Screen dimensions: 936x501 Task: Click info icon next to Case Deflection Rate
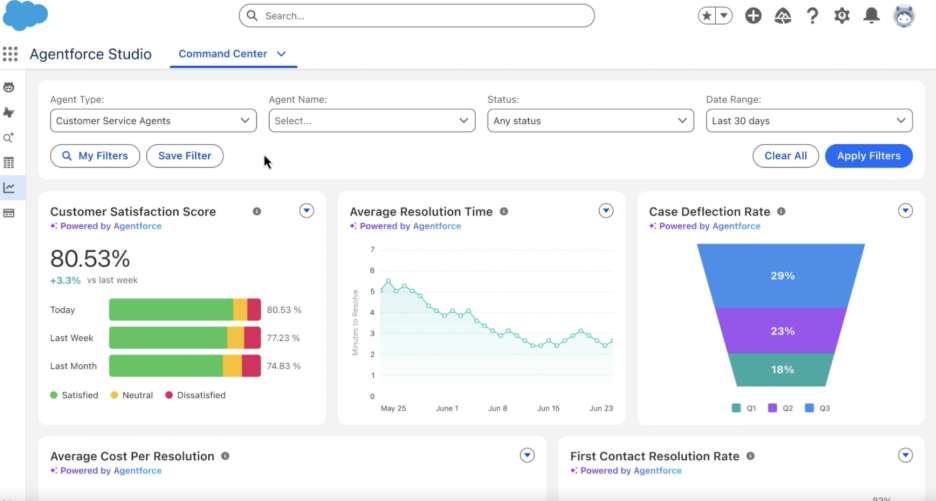[781, 211]
